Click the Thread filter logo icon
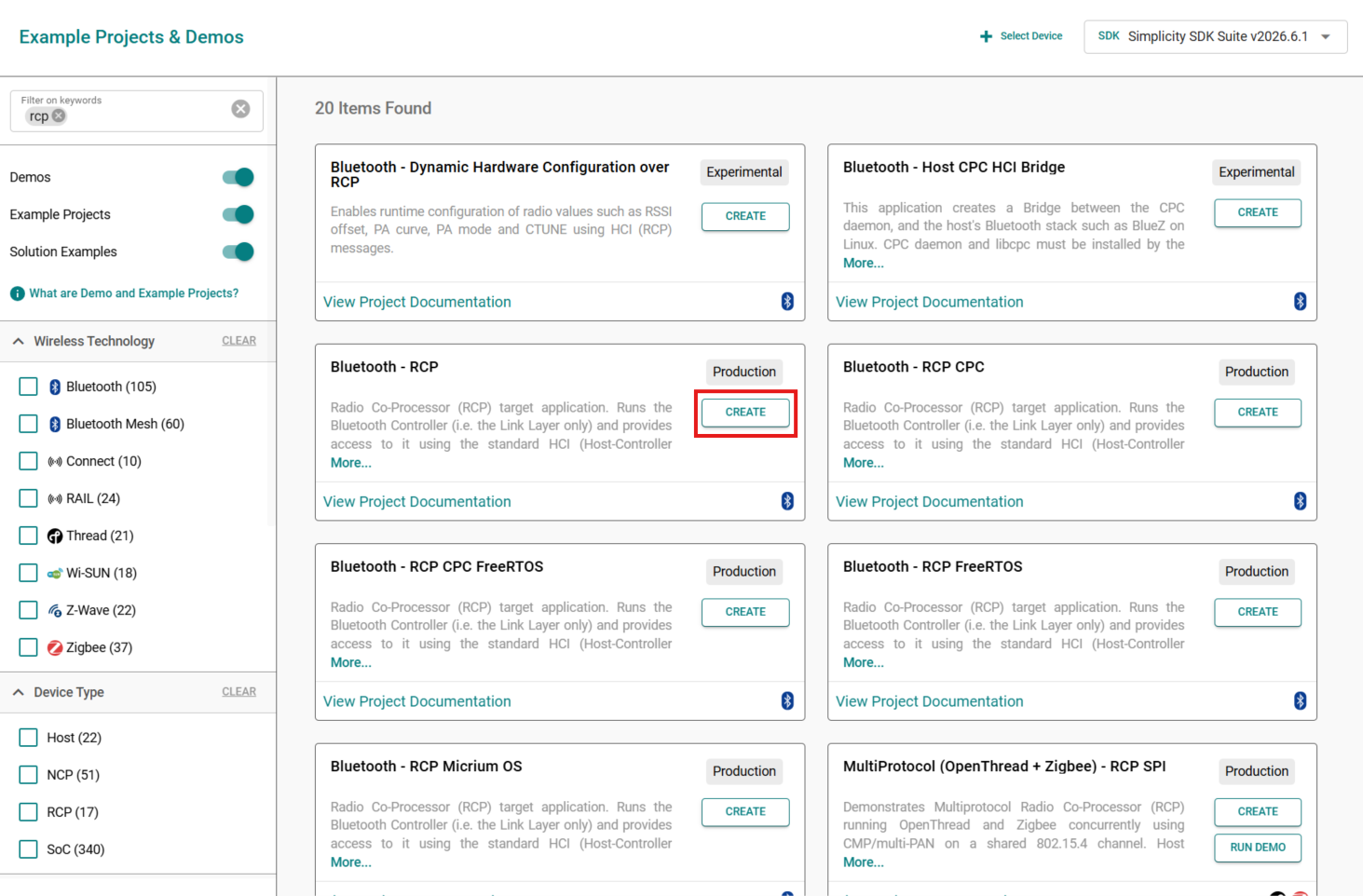The image size is (1363, 896). [x=55, y=536]
